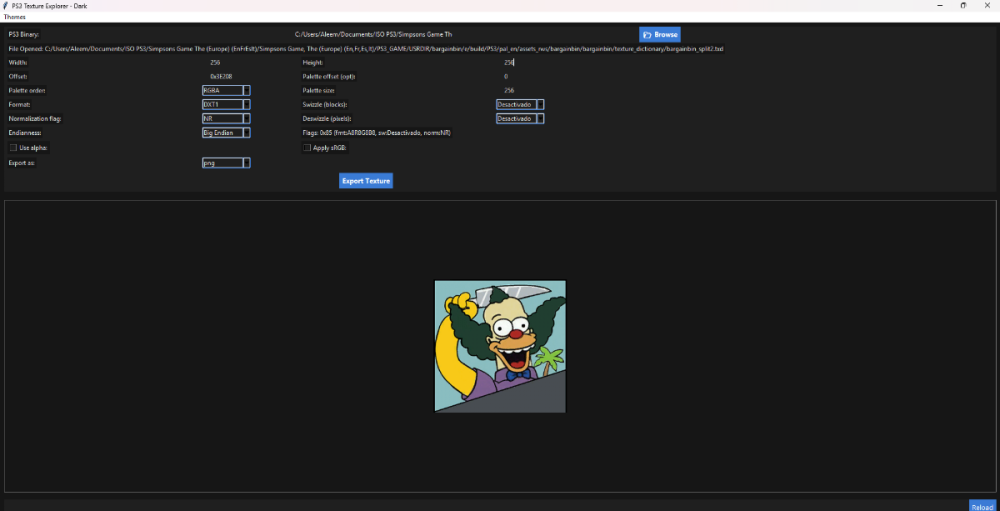This screenshot has height=511, width=1000.
Task: Click the File Opened path text
Action: pyautogui.click(x=366, y=48)
